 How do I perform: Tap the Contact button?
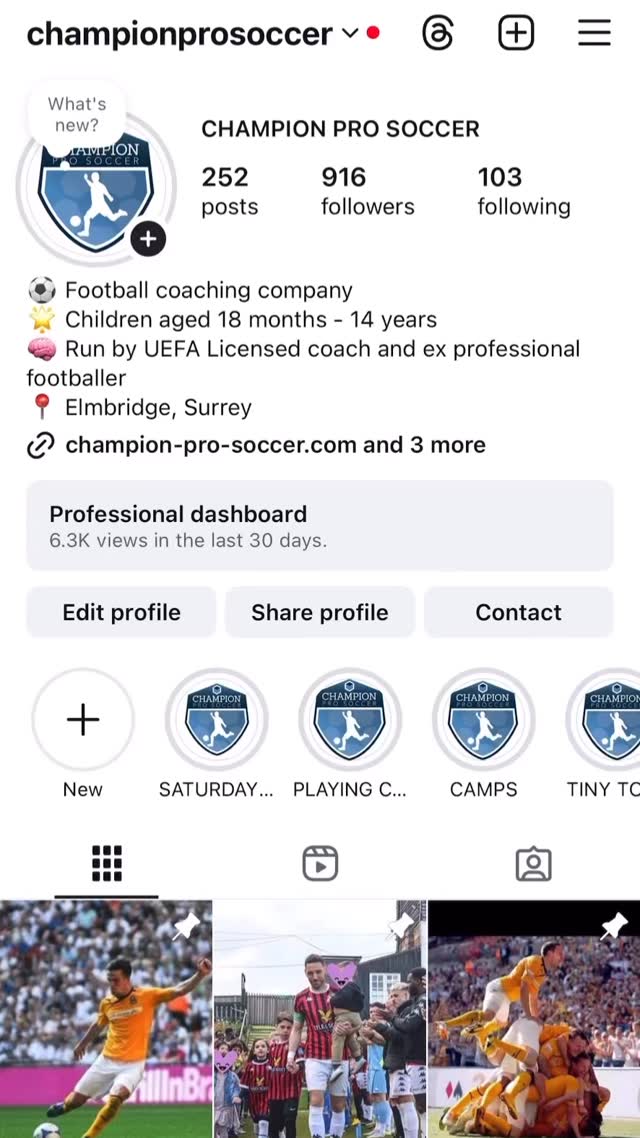click(x=518, y=612)
